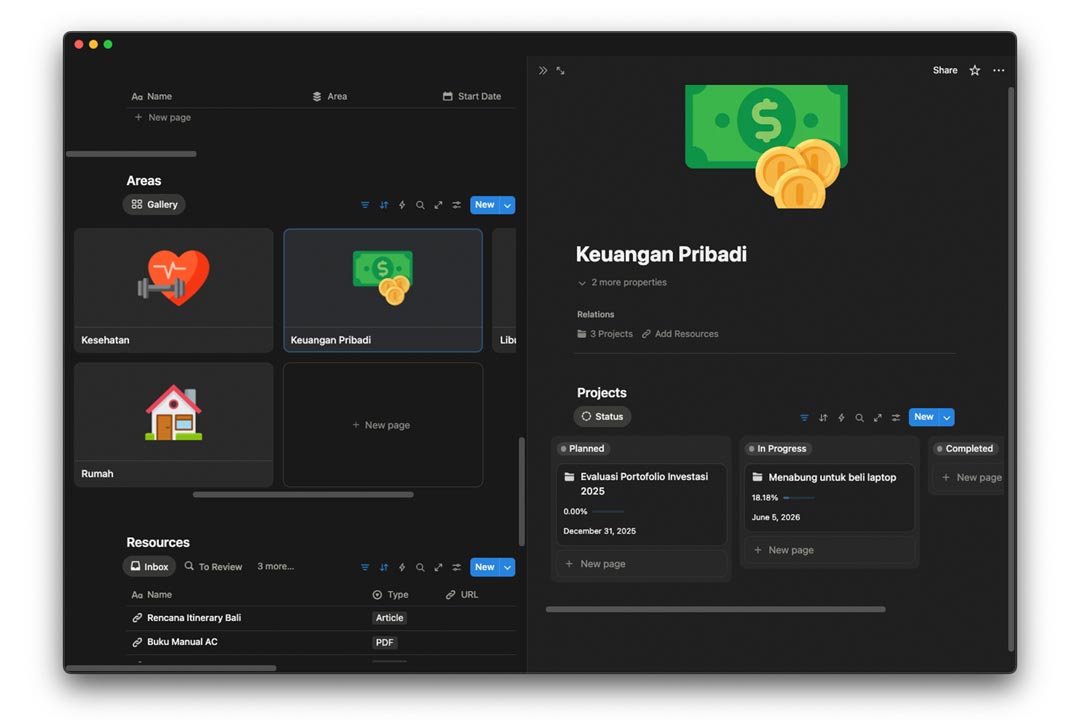Open dropdown arrow beside Projects New button
Image resolution: width=1080 pixels, height=720 pixels.
(946, 417)
